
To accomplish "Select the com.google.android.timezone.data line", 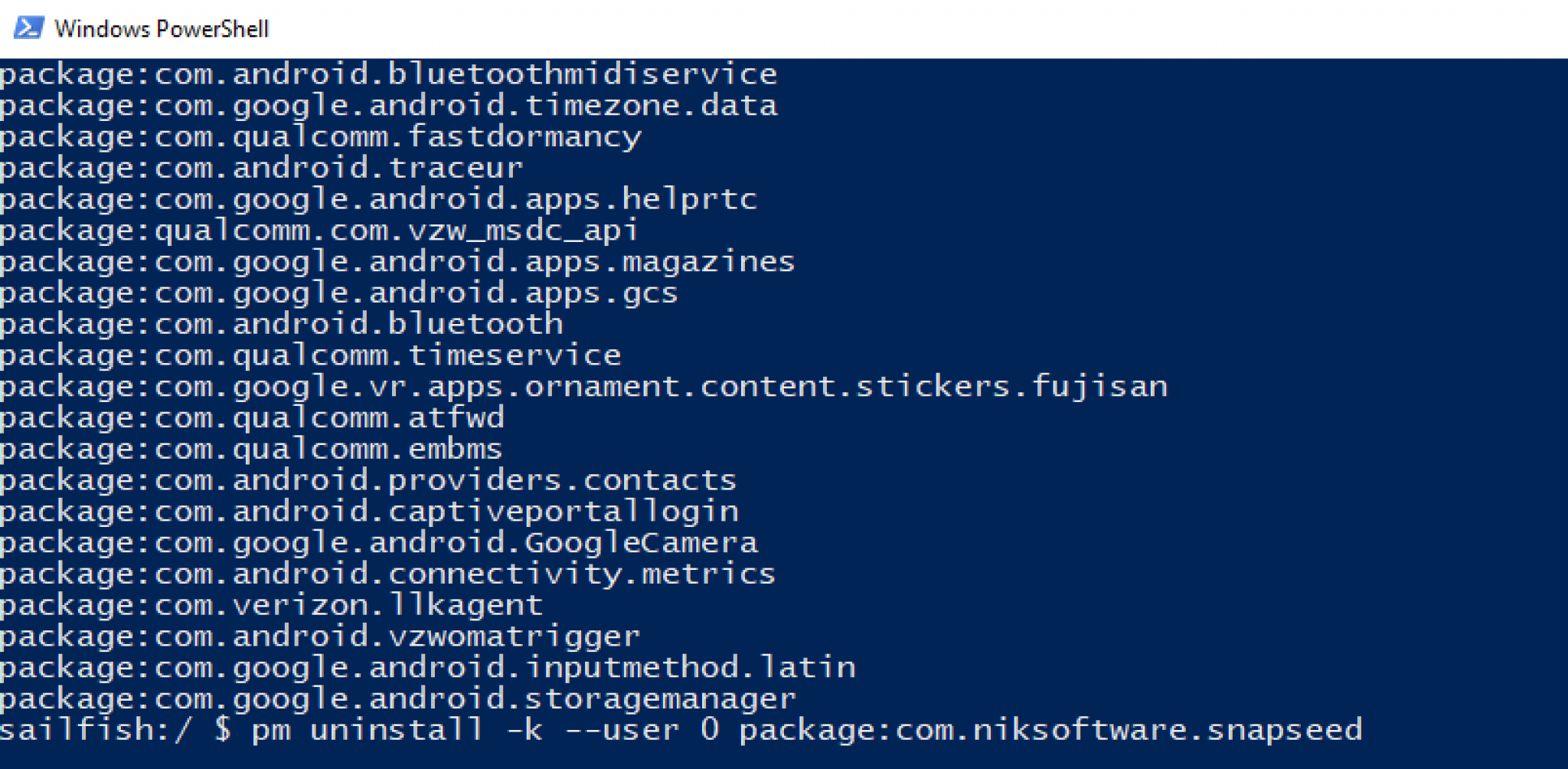I will 388,106.
